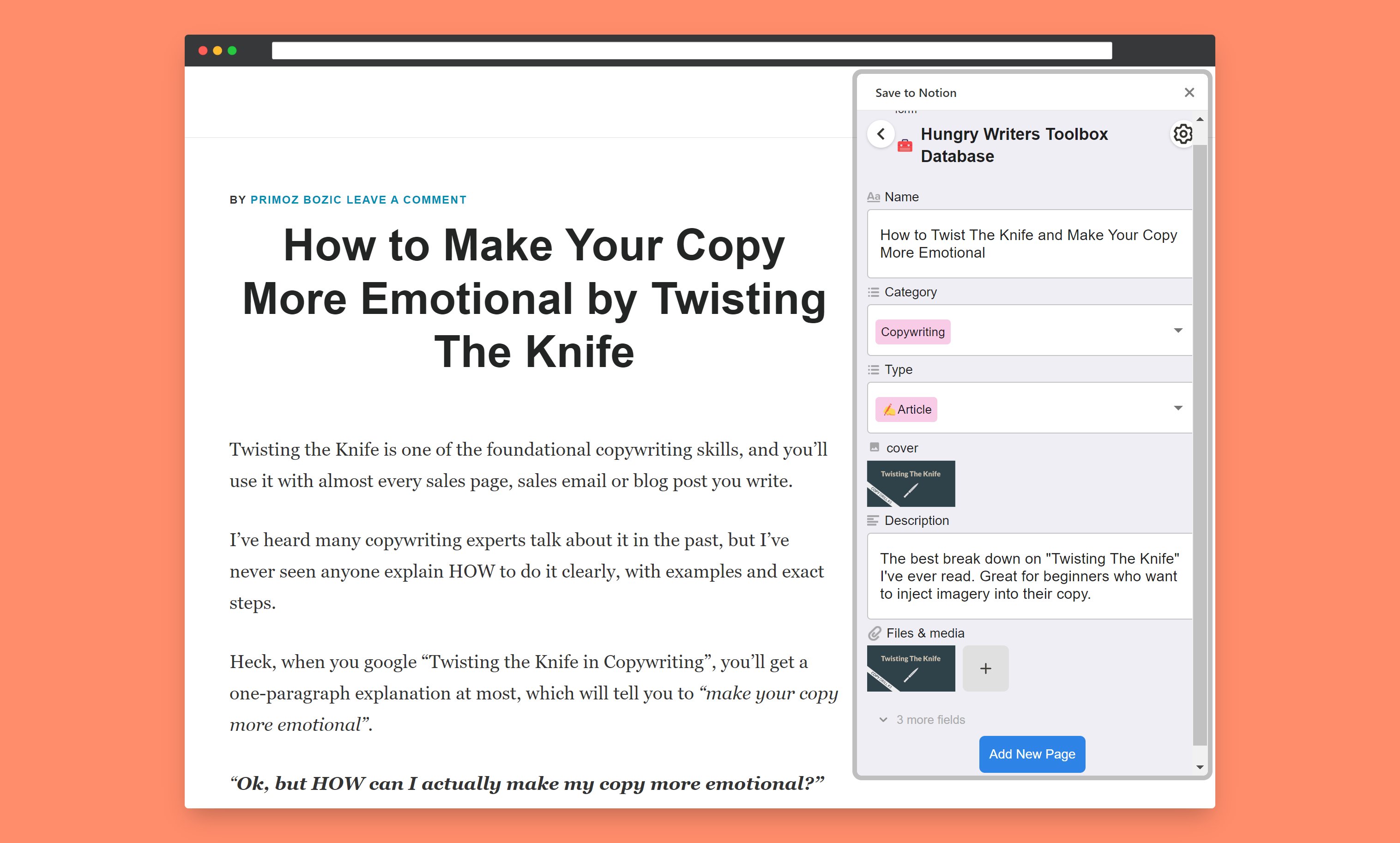This screenshot has height=843, width=1400.
Task: Click the panel vertical scrollbar thumb
Action: [x=1200, y=445]
